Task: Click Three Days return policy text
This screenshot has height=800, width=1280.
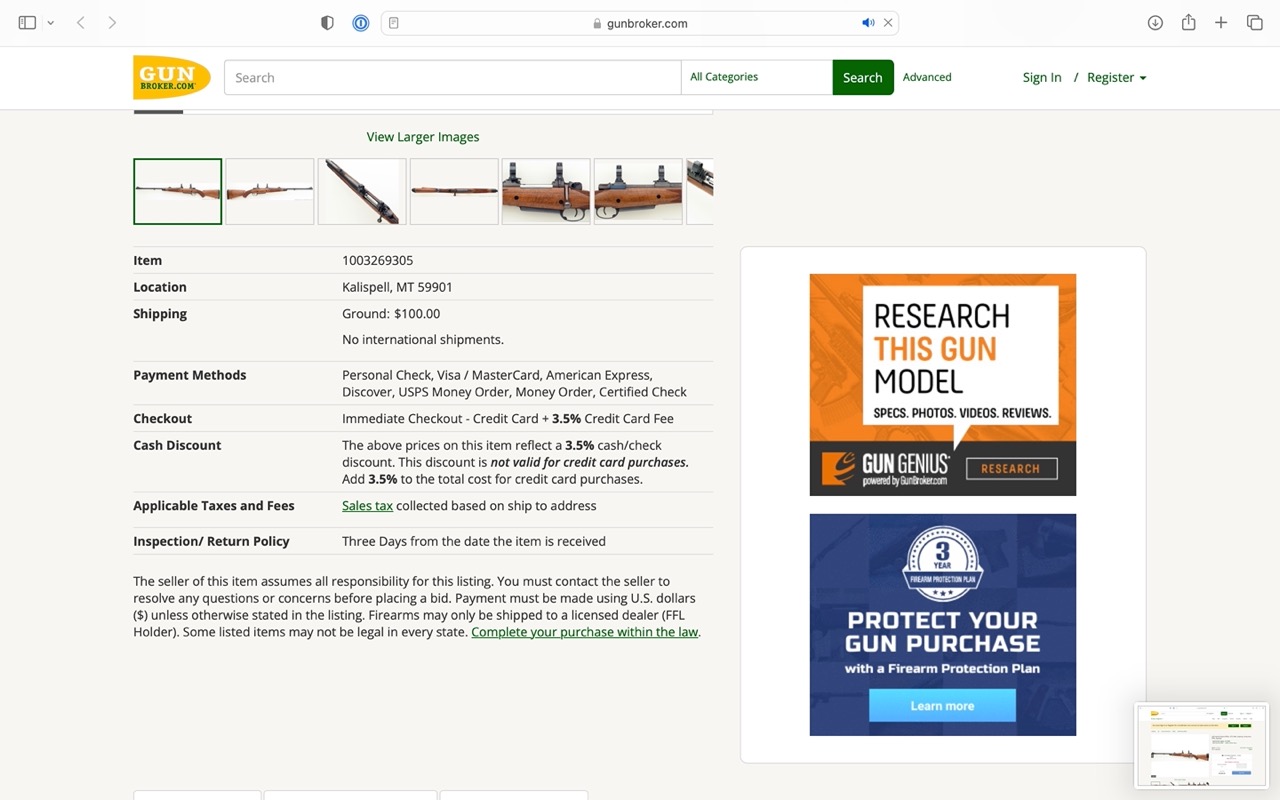Action: coord(474,541)
